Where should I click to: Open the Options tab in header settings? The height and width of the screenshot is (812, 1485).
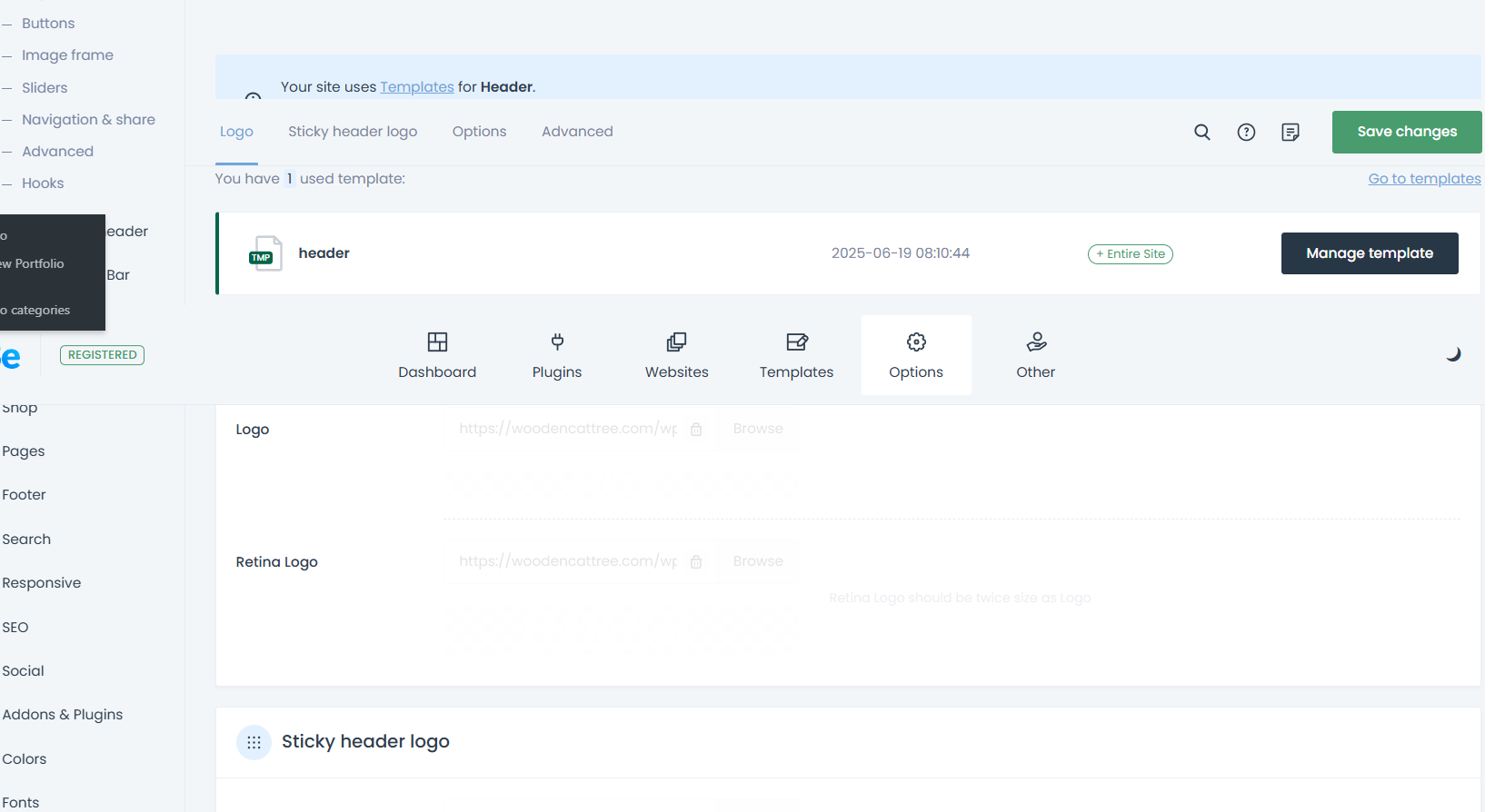click(x=479, y=132)
